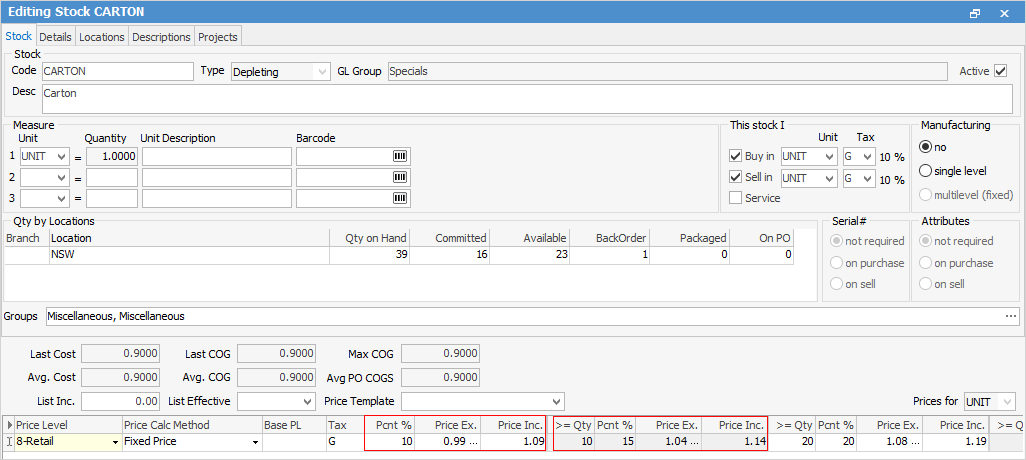The height and width of the screenshot is (460, 1026).
Task: Toggle the Active checkbox
Action: tap(1000, 72)
